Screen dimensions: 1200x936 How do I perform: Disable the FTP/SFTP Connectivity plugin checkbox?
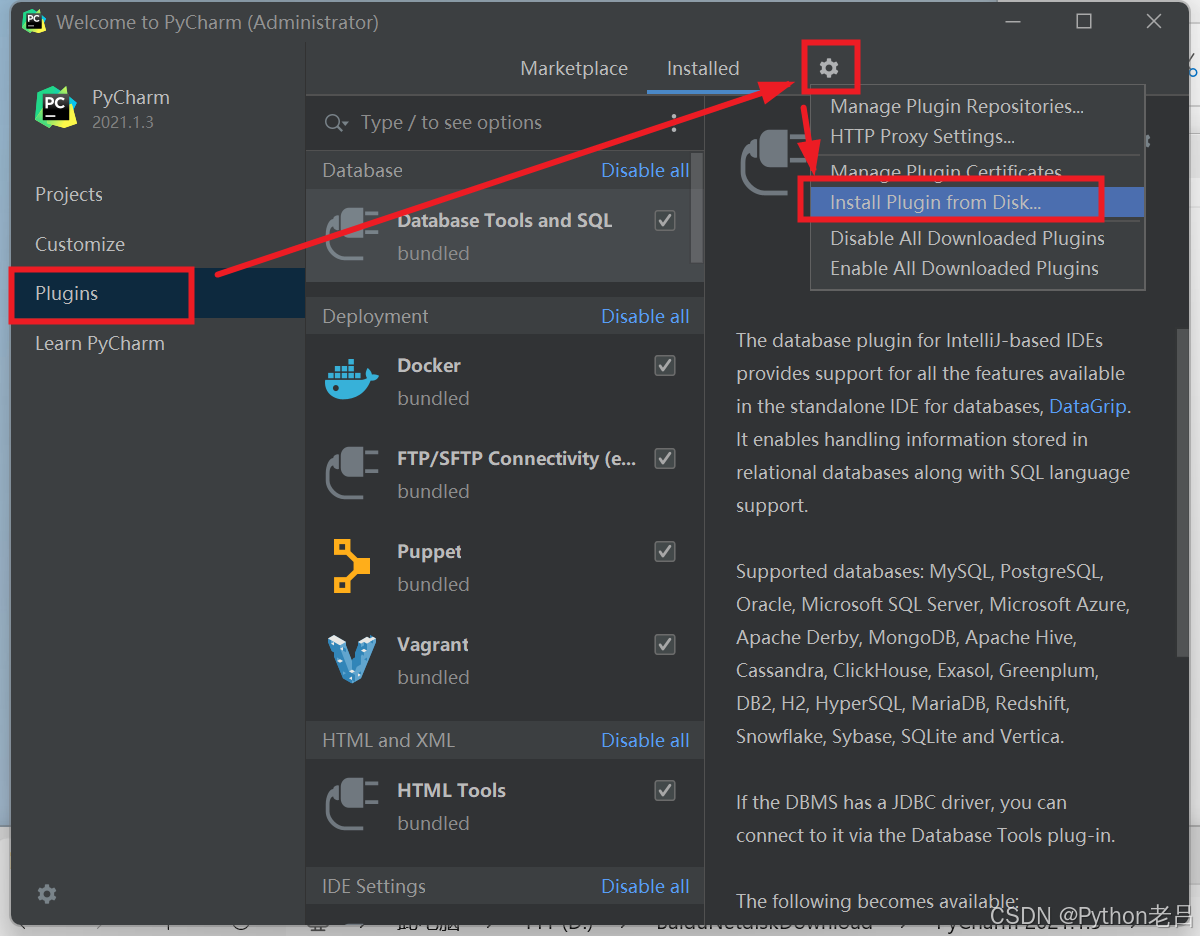point(665,458)
